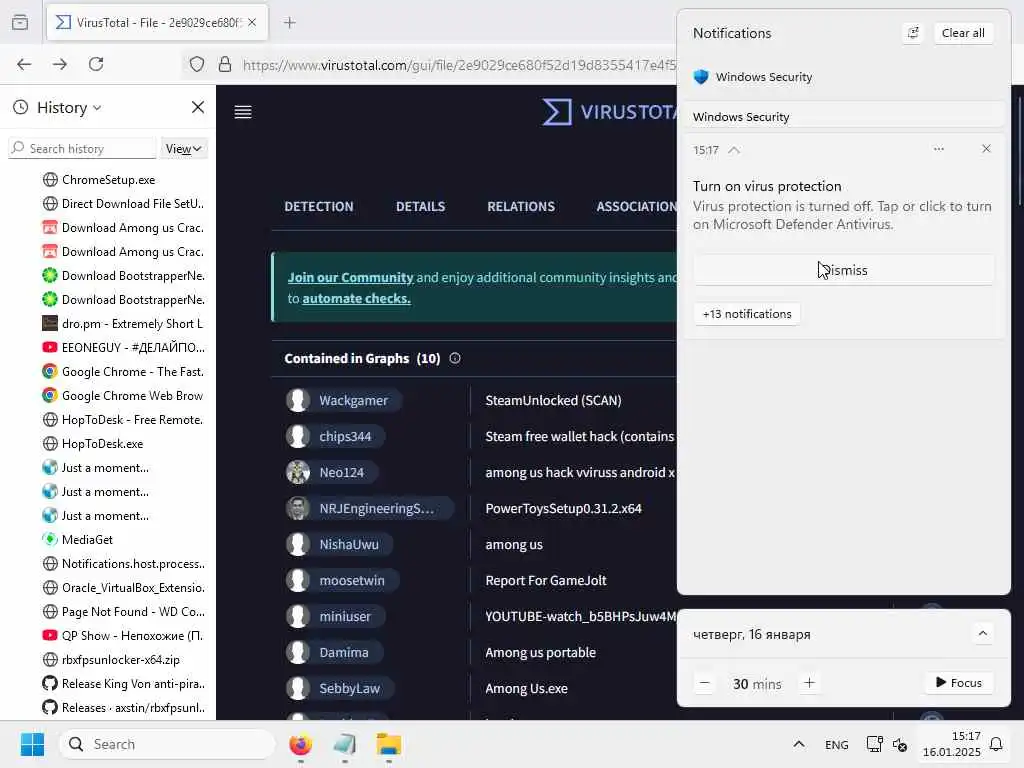This screenshot has width=1024, height=768.
Task: Collapse the 15:17 notification chevron
Action: 734,150
